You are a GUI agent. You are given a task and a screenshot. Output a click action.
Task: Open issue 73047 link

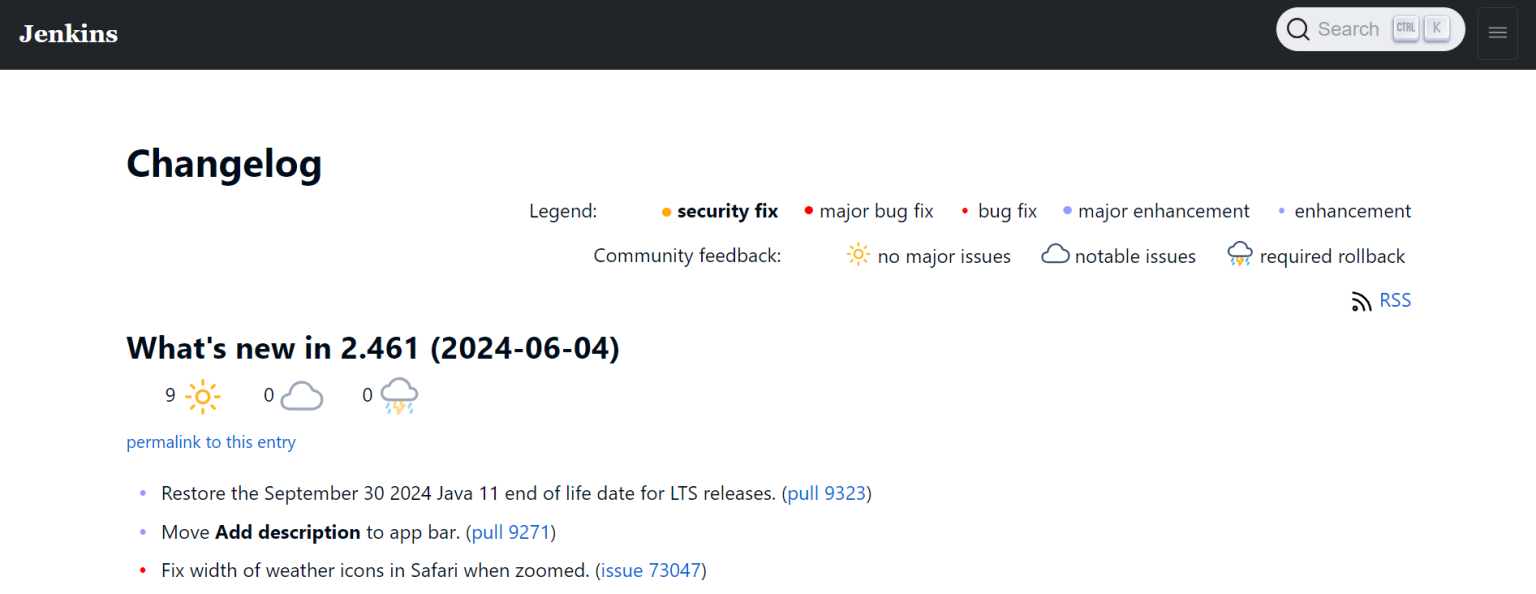[650, 570]
